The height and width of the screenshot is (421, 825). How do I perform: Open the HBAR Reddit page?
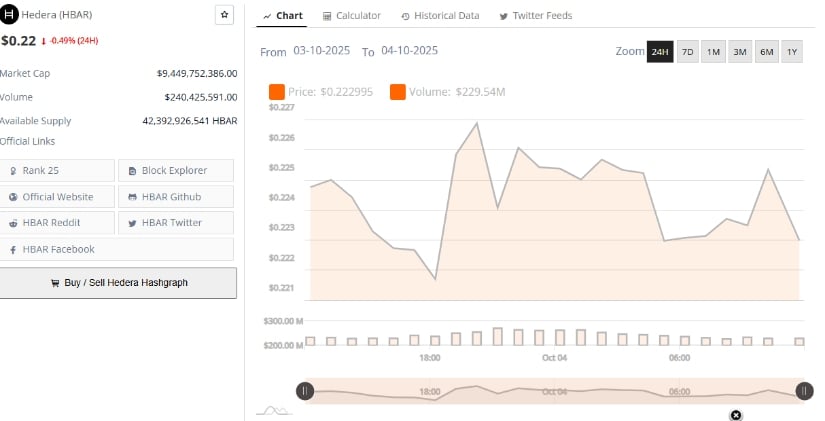tap(57, 223)
